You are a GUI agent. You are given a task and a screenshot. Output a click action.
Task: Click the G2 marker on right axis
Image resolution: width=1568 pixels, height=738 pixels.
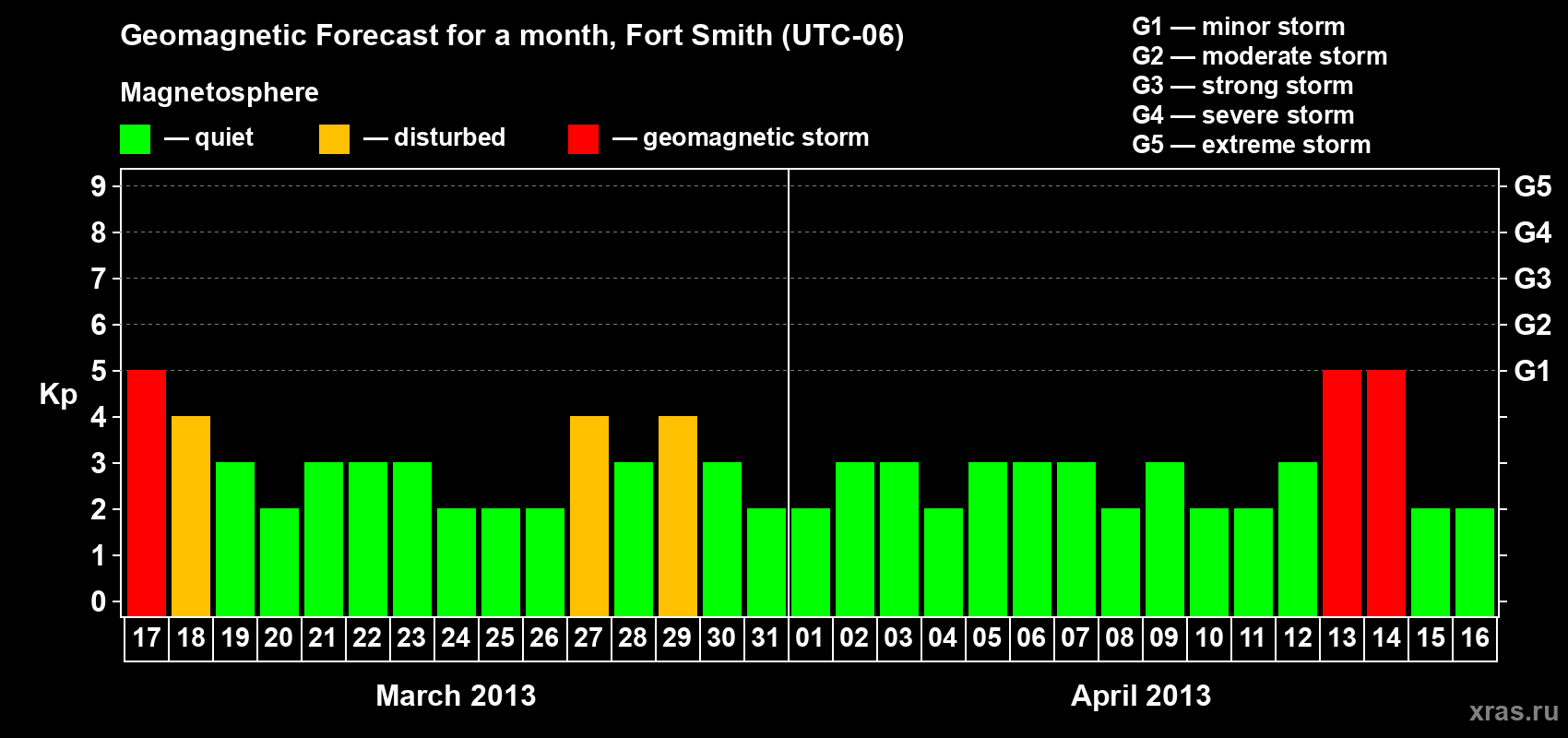click(x=1533, y=325)
